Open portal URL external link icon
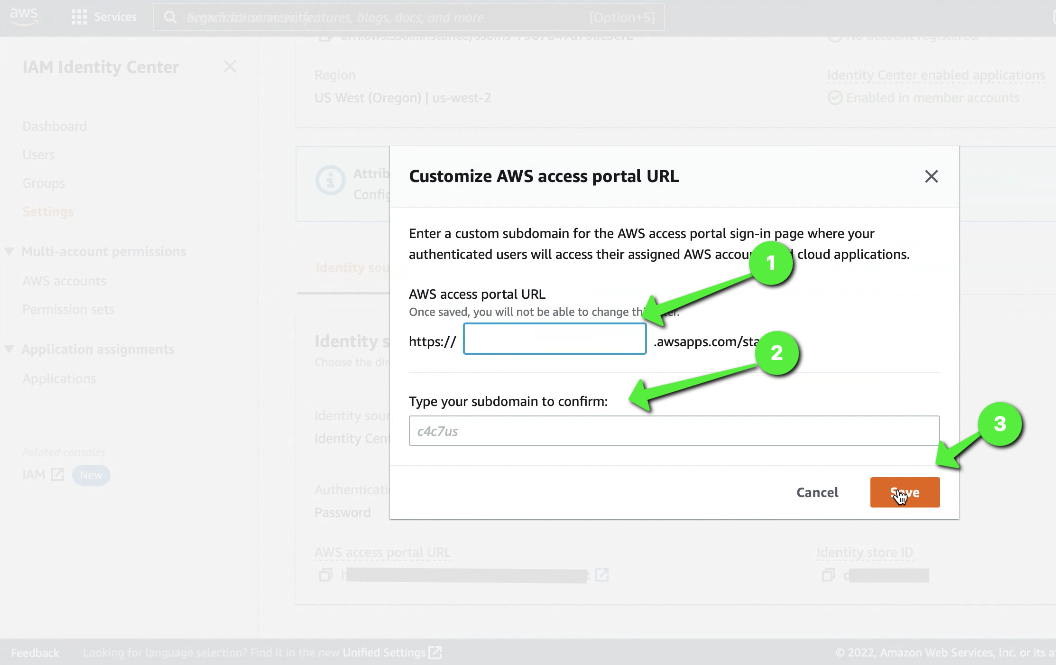The height and width of the screenshot is (665, 1056). (602, 575)
